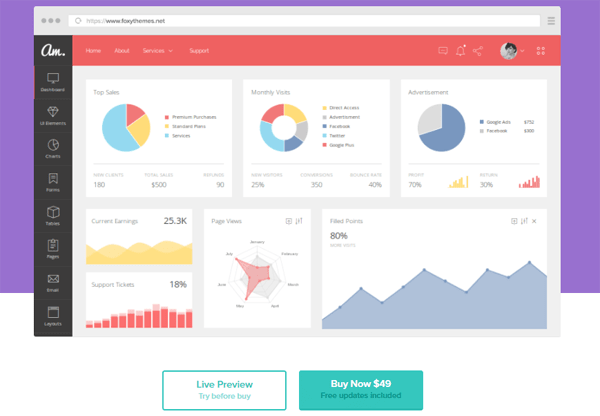Click the Advertisement pie chart
Viewport: 600px width, 416px height.
point(442,127)
